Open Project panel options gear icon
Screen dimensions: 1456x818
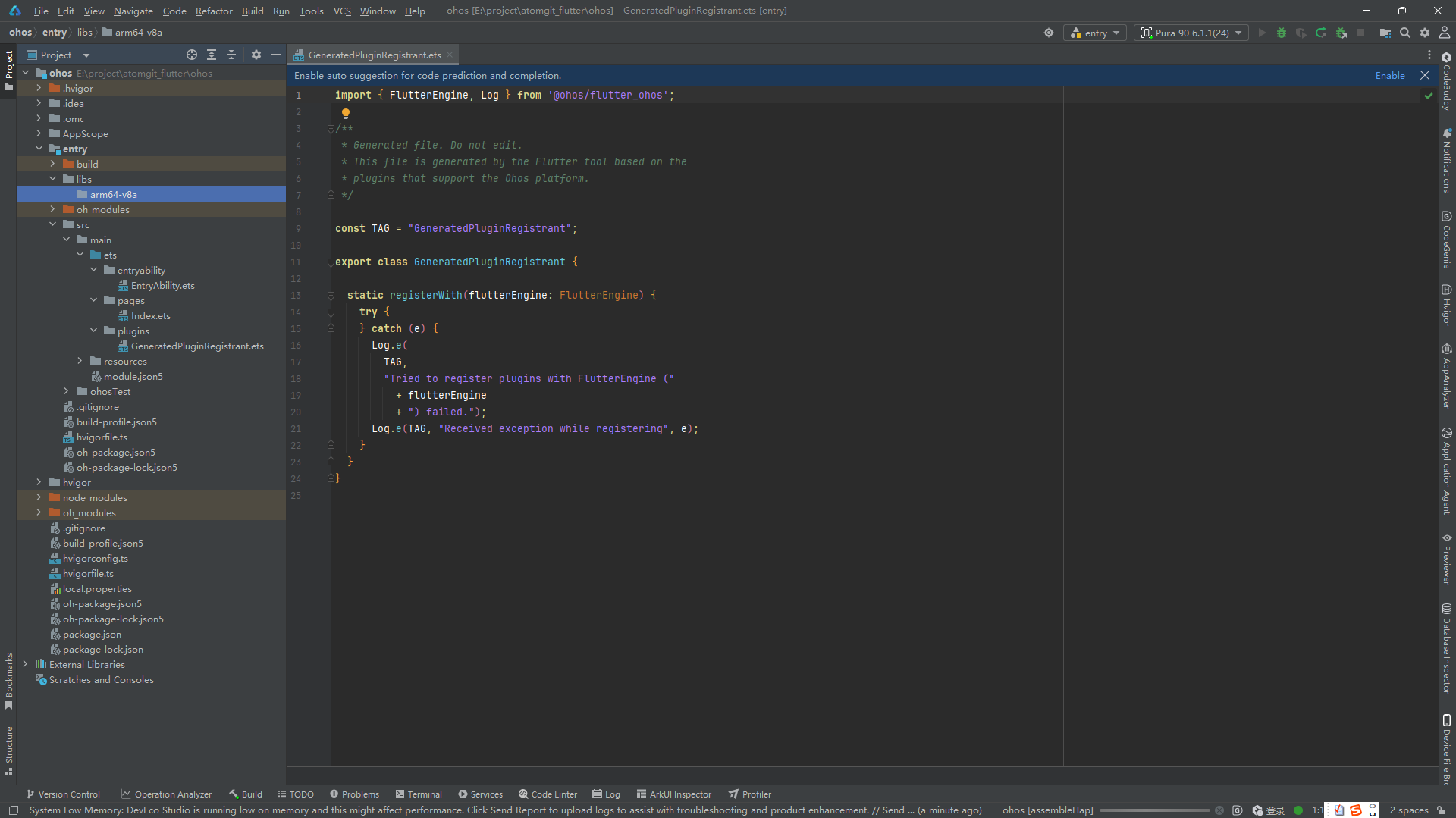click(256, 55)
